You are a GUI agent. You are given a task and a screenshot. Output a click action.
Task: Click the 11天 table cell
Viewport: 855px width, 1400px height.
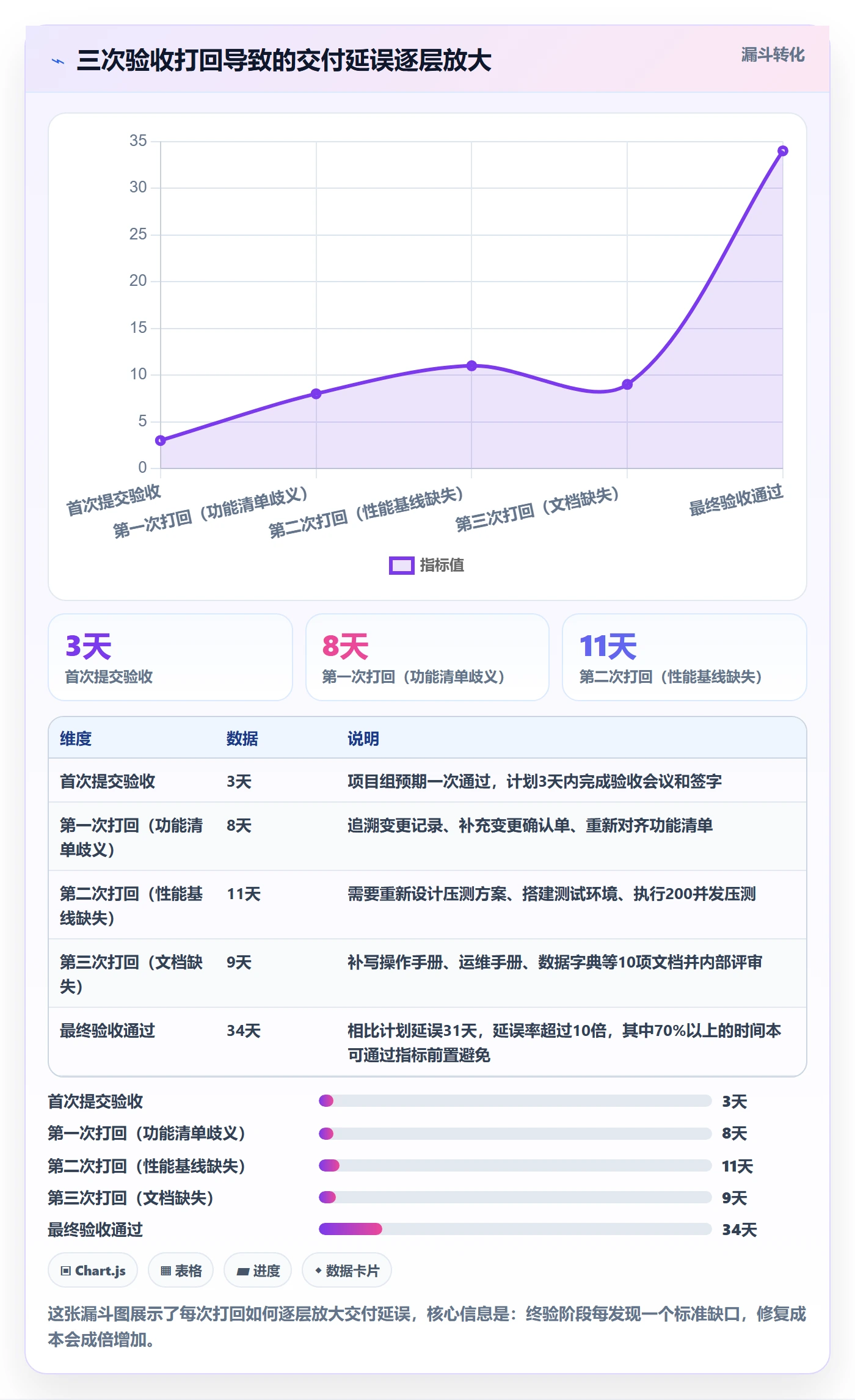tap(244, 894)
